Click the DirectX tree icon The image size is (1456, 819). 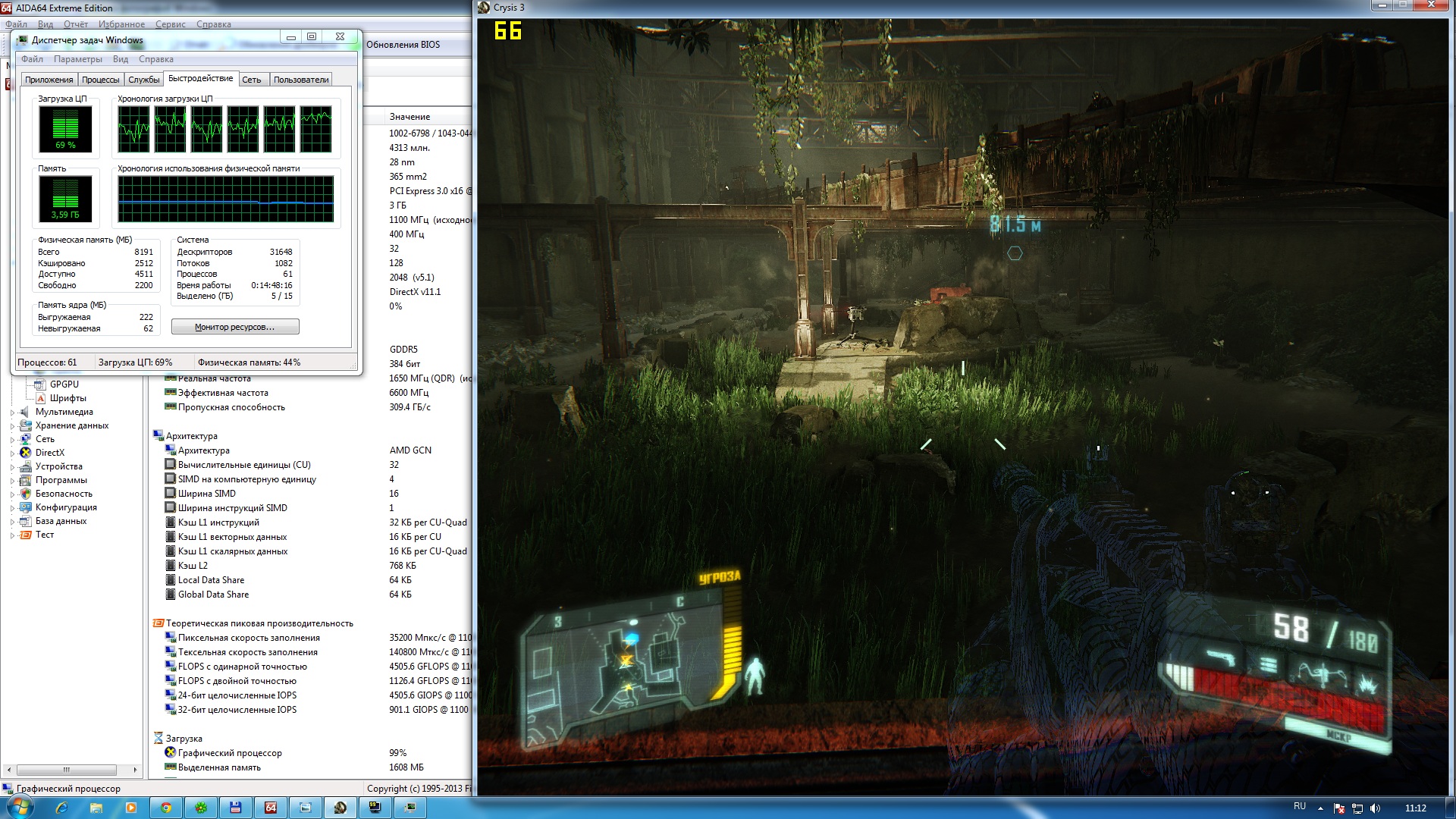[26, 453]
